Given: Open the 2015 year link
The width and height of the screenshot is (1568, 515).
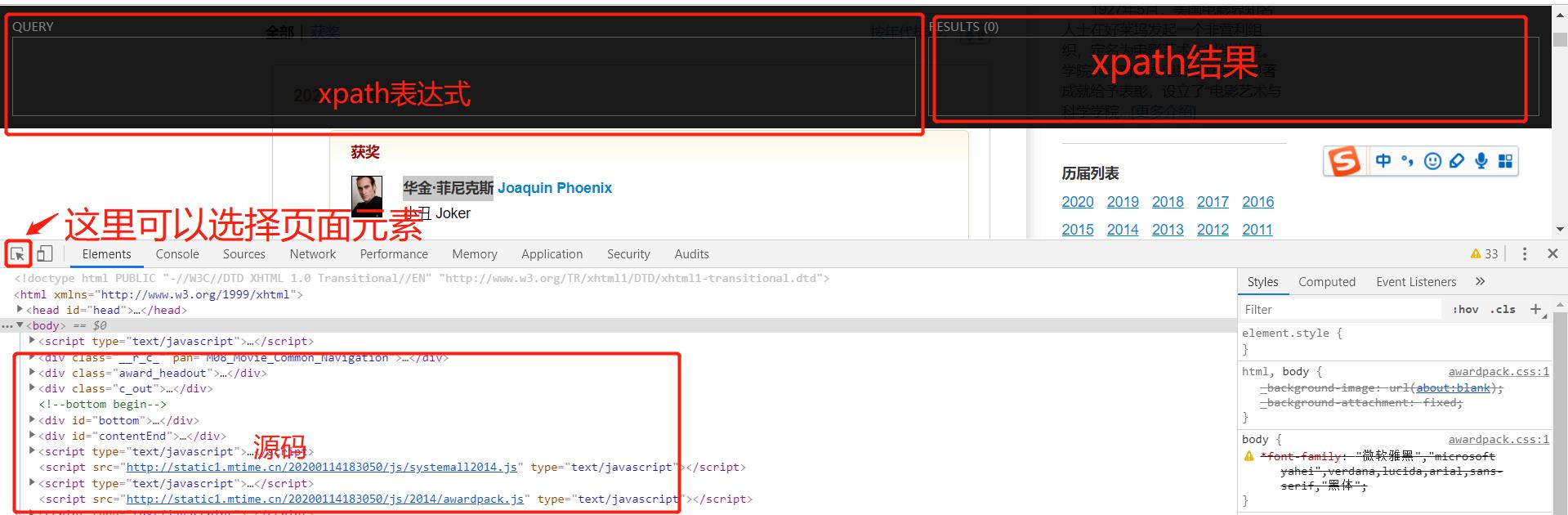Looking at the screenshot, I should pyautogui.click(x=1078, y=230).
